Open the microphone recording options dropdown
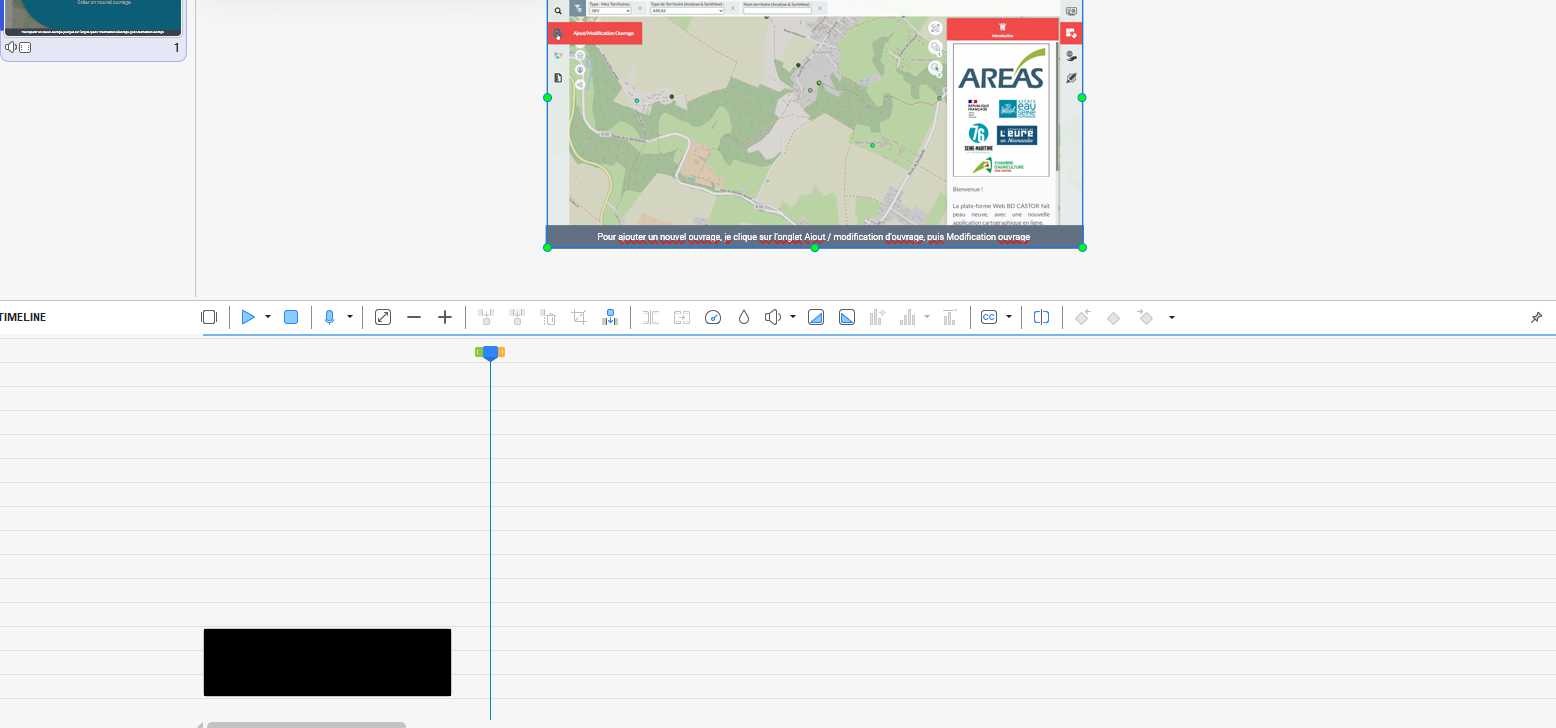This screenshot has width=1556, height=728. pos(349,317)
